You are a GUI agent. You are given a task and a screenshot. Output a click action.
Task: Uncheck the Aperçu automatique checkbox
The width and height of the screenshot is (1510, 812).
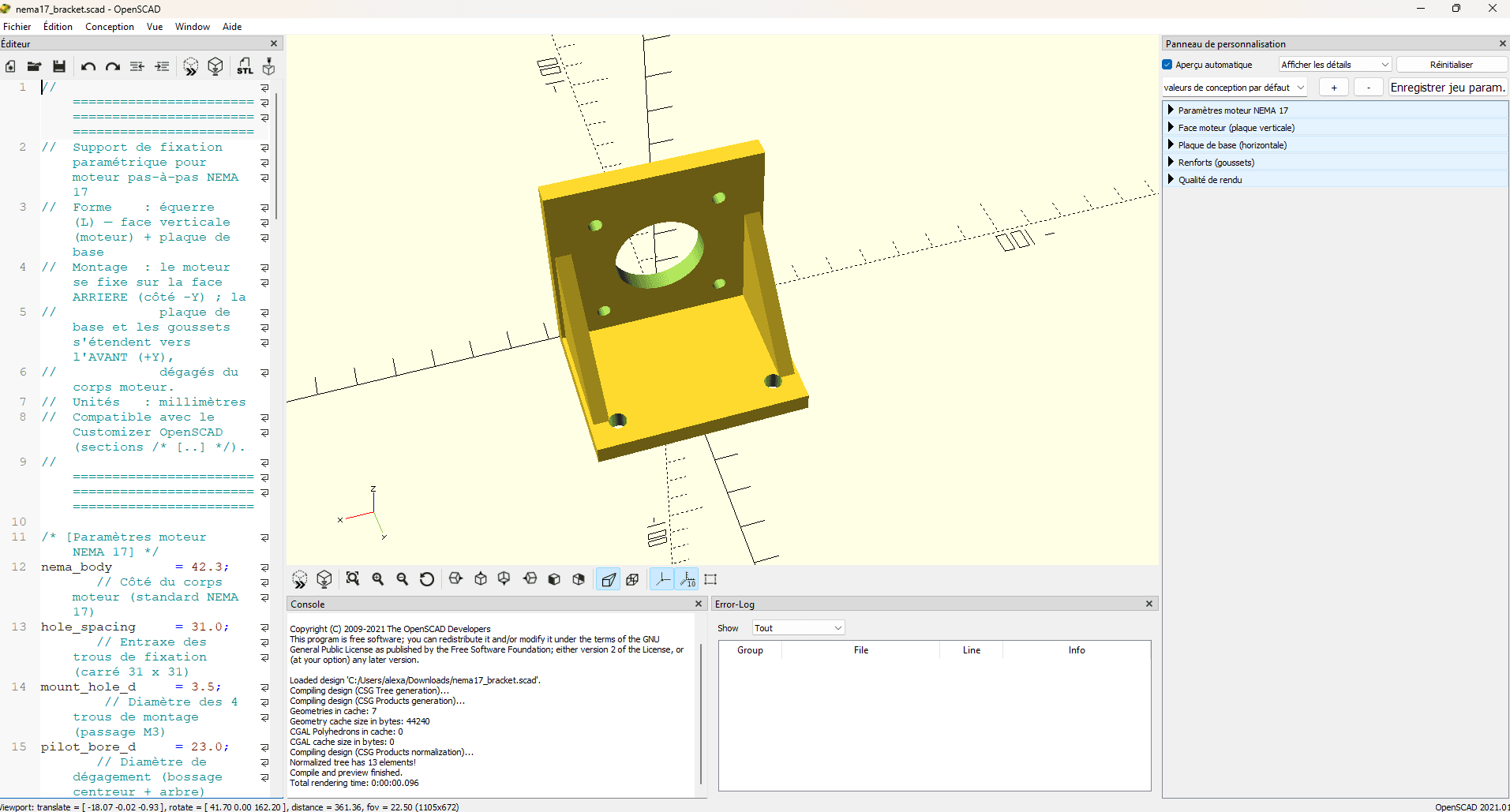click(1167, 65)
